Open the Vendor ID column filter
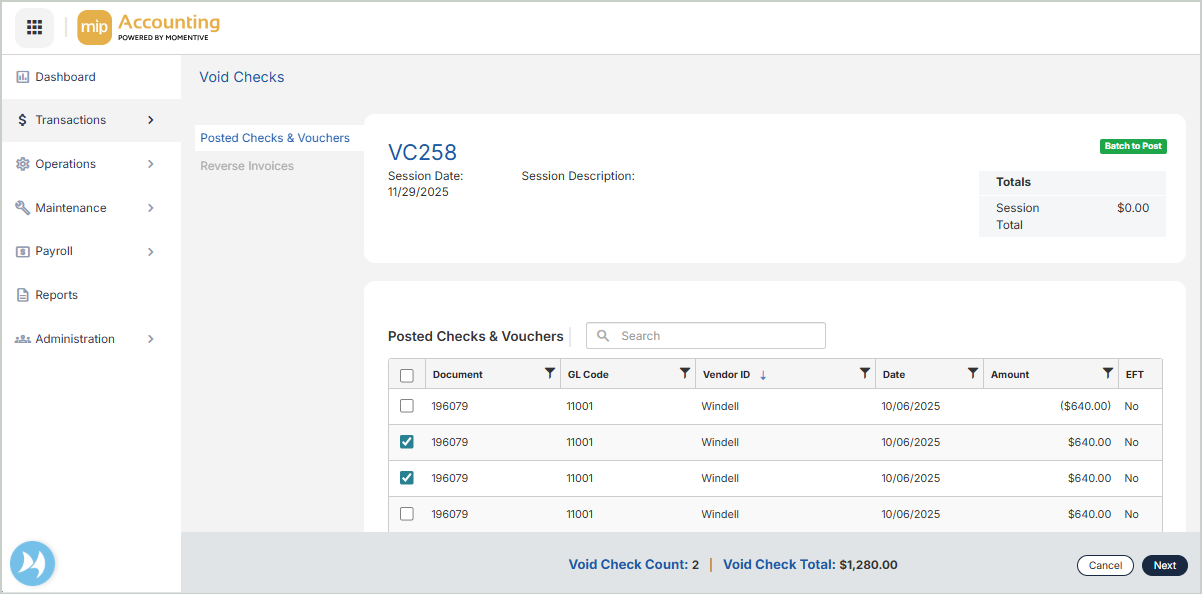This screenshot has width=1202, height=594. click(x=864, y=373)
